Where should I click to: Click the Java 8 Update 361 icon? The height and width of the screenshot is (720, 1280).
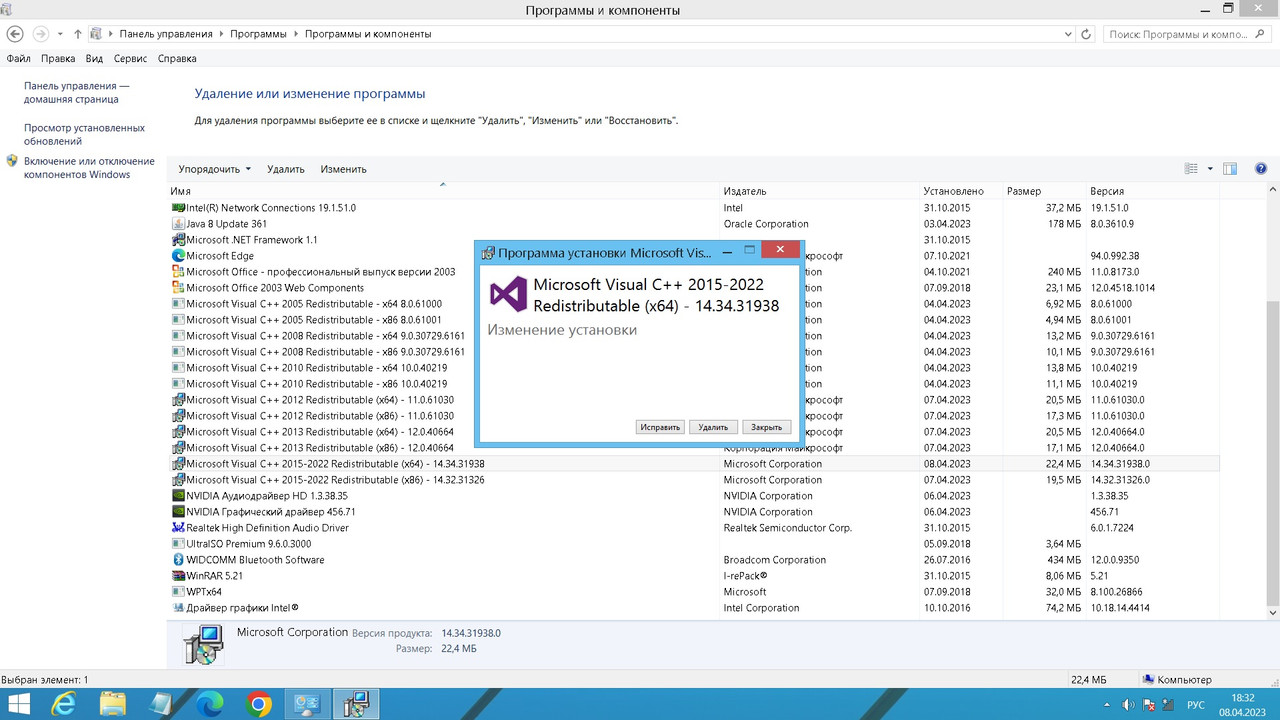(178, 224)
